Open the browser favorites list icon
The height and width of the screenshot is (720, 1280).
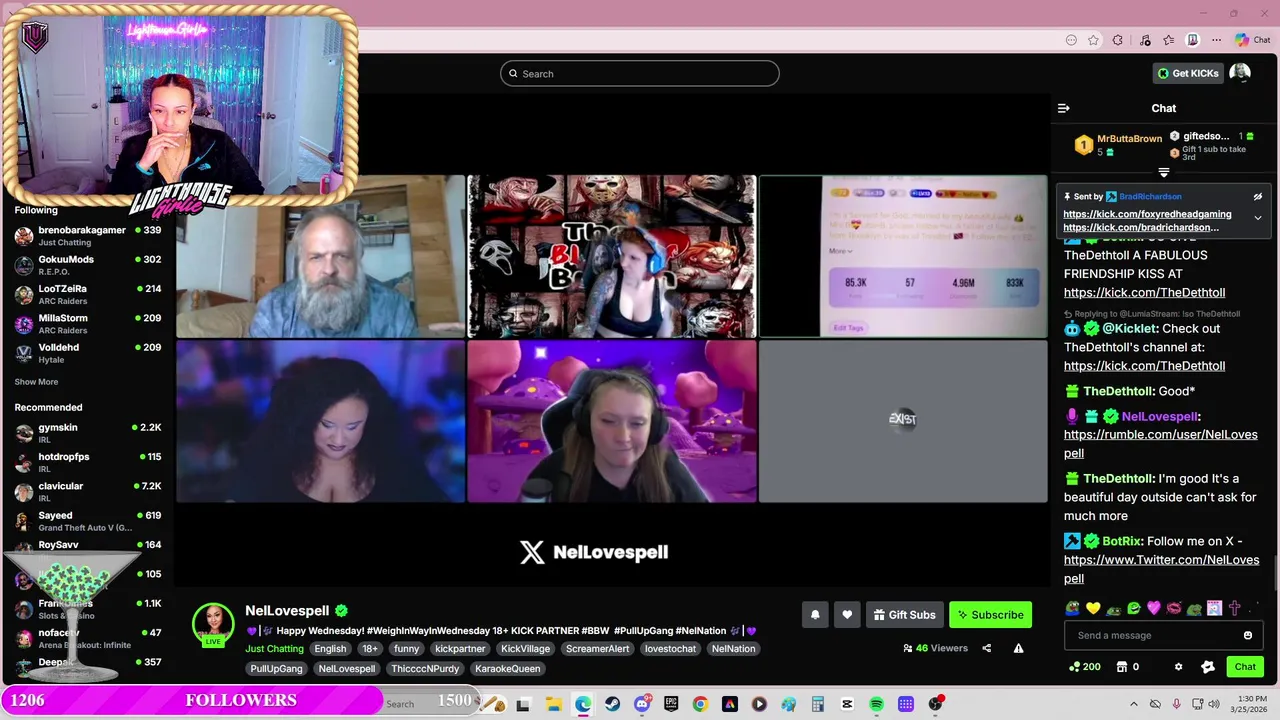pyautogui.click(x=1168, y=40)
